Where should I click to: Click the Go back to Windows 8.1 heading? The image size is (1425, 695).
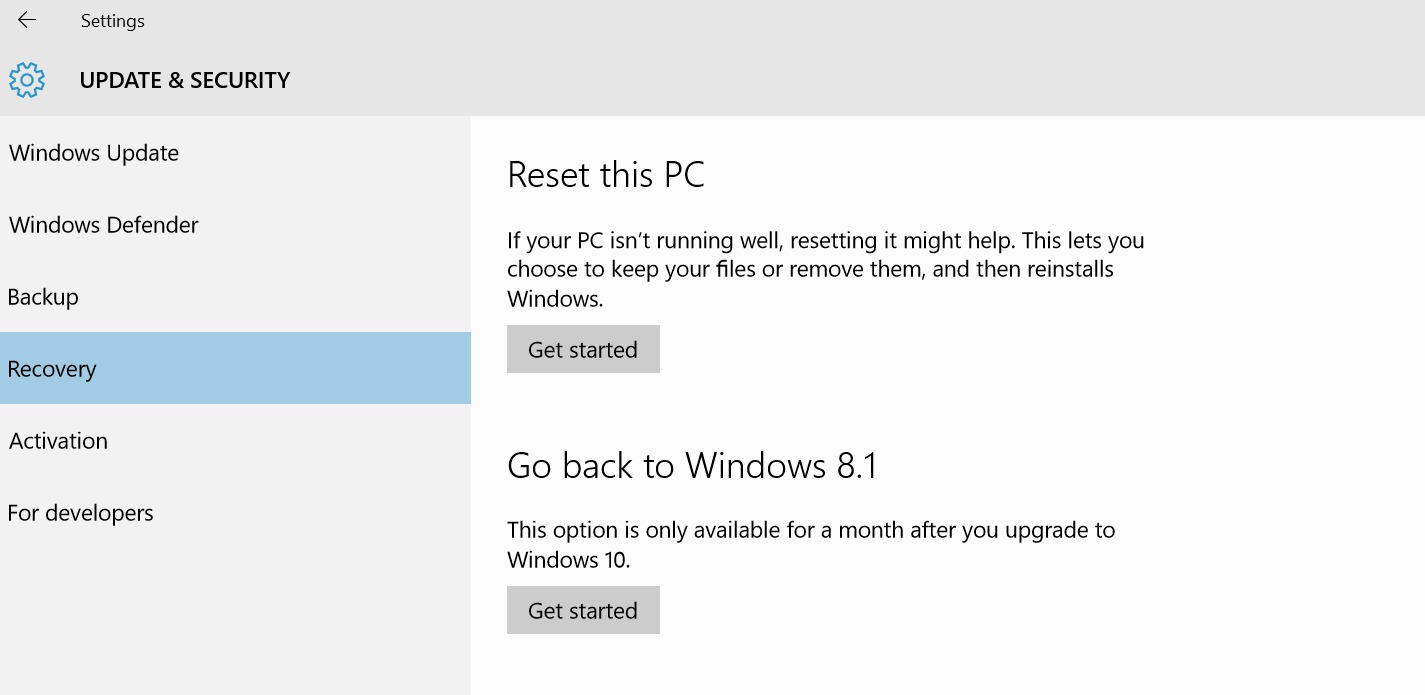click(x=692, y=466)
